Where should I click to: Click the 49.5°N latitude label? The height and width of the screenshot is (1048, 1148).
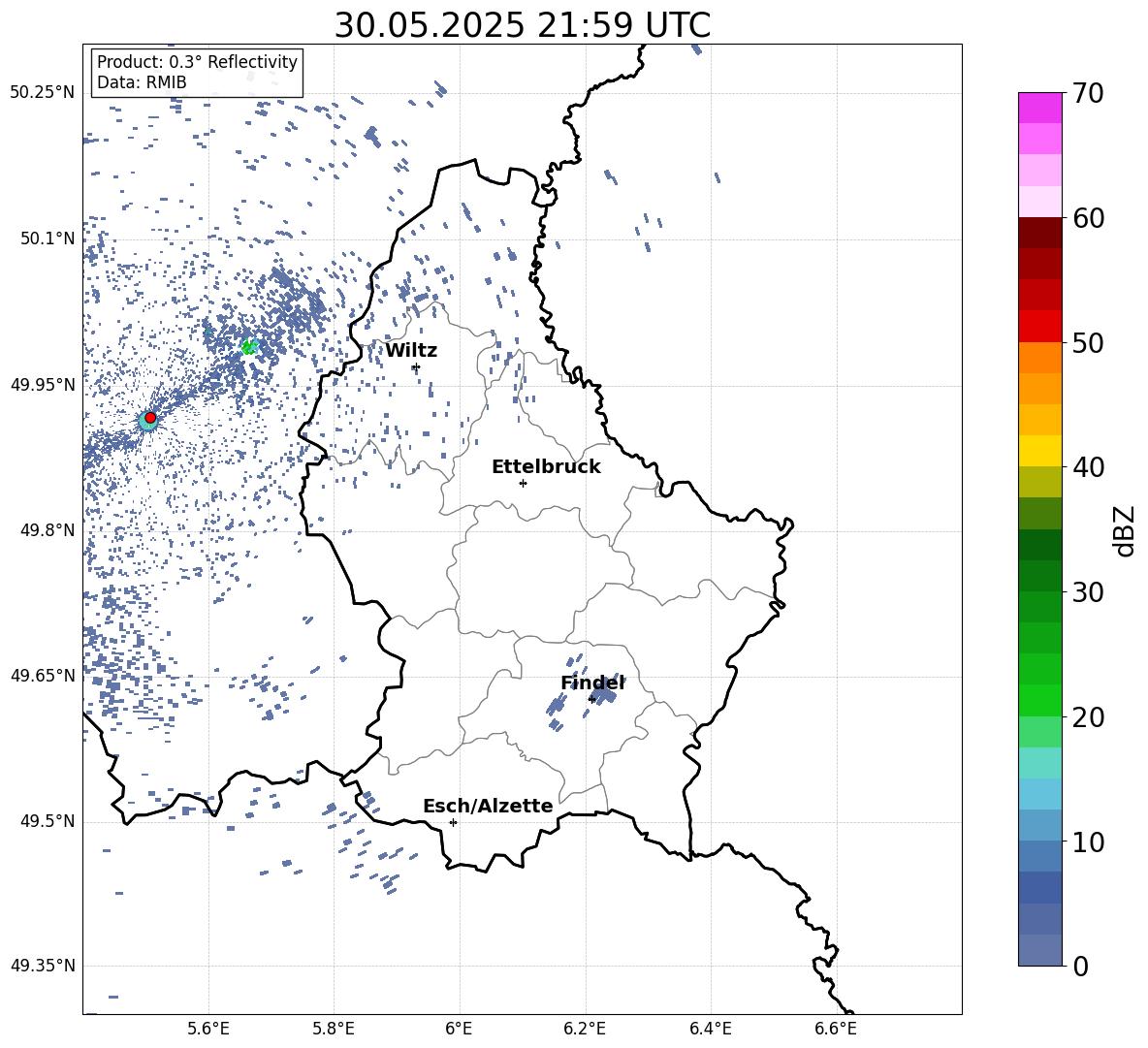click(x=48, y=821)
